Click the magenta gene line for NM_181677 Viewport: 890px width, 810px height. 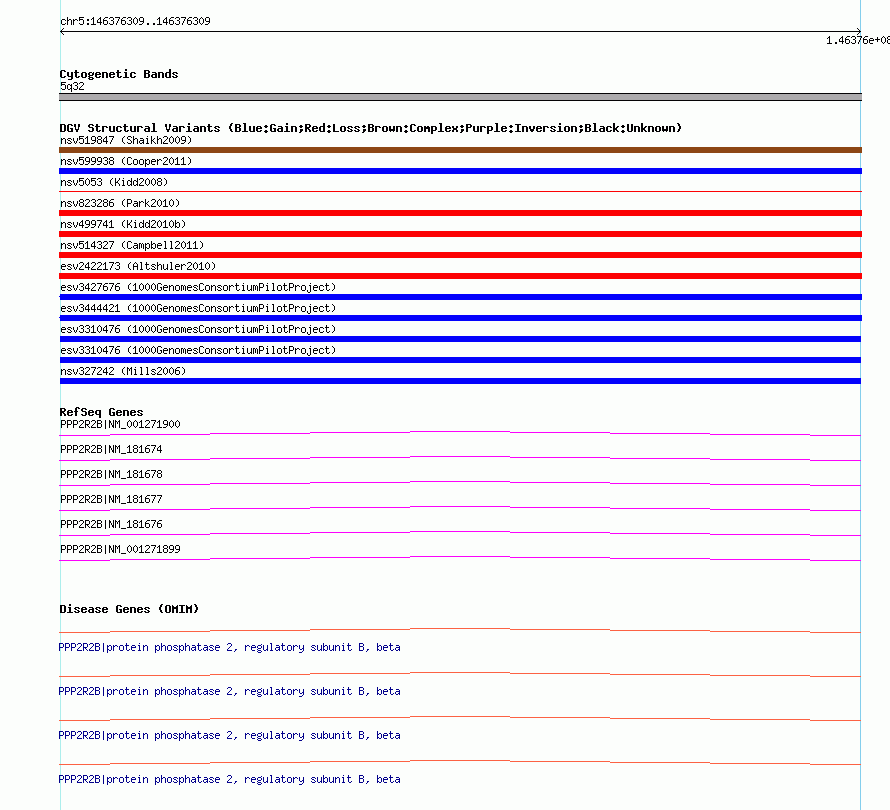click(x=460, y=509)
